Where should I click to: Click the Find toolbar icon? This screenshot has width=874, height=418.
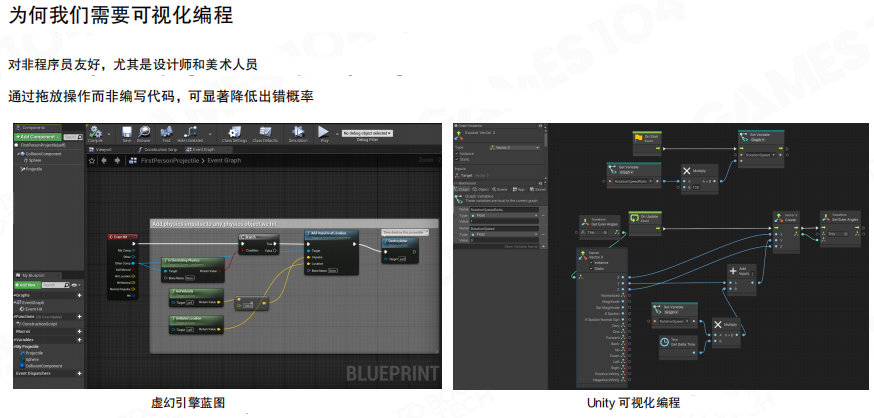[167, 133]
